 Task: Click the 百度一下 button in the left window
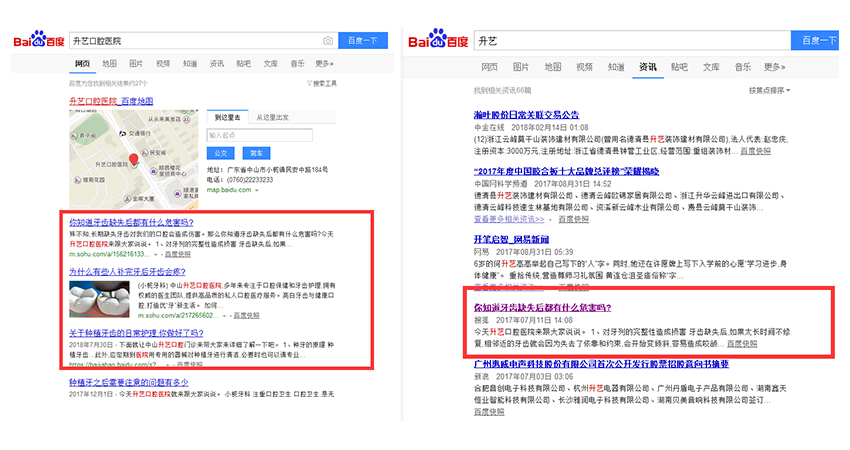click(363, 41)
